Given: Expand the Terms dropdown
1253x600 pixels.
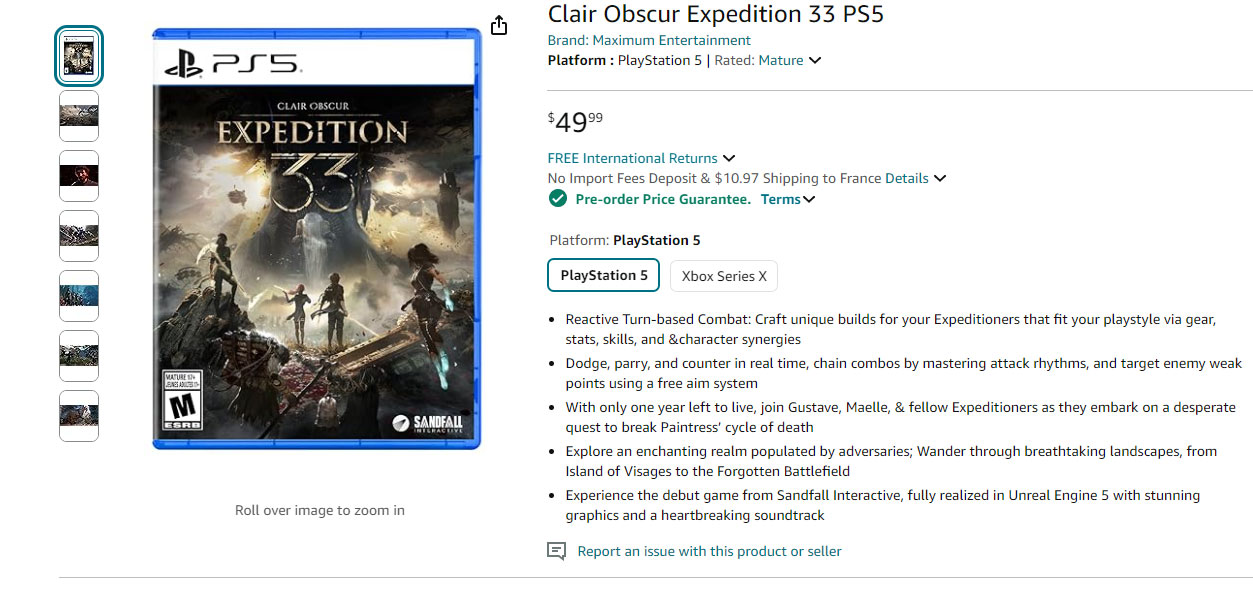Looking at the screenshot, I should [x=809, y=199].
